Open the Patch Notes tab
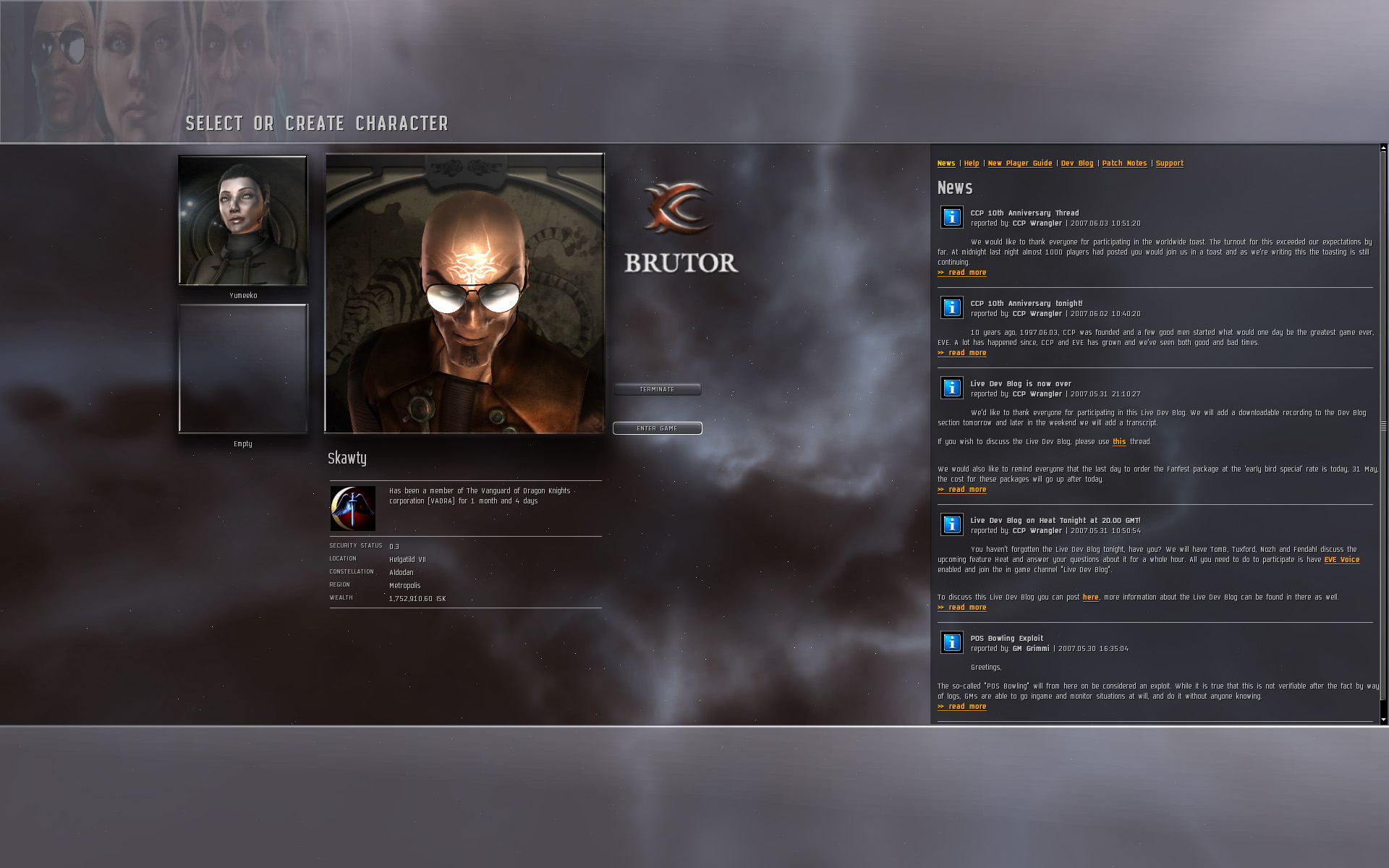Screen dimensions: 1389x868 (x=1124, y=163)
